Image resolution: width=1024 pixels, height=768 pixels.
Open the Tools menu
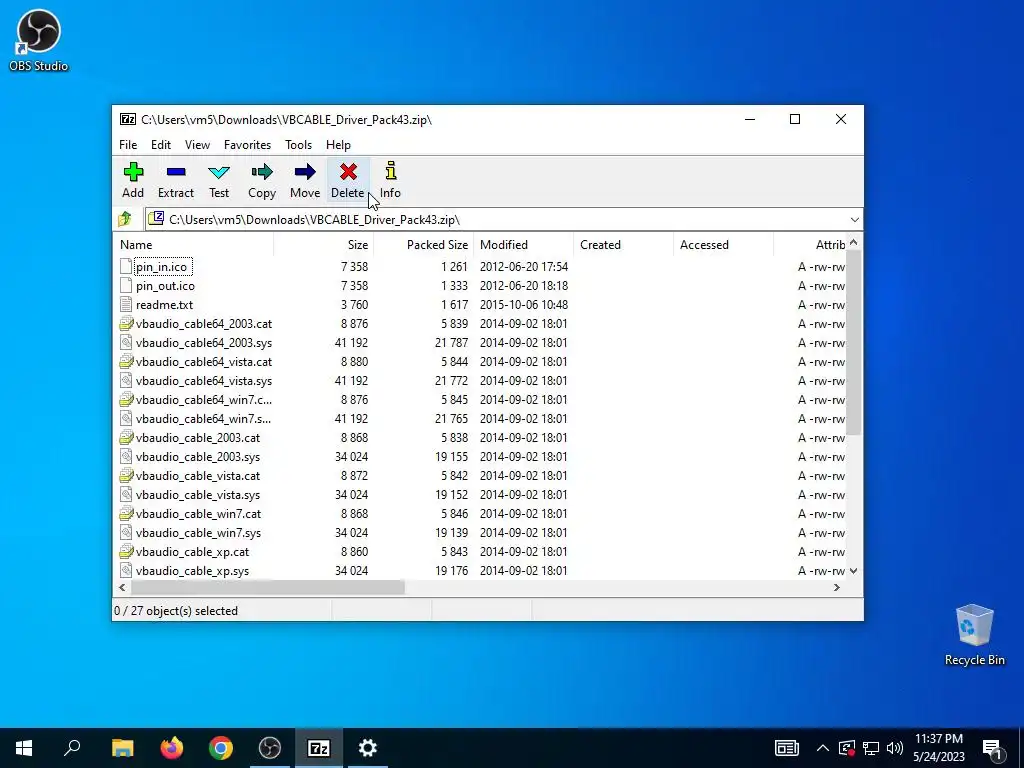[x=298, y=145]
